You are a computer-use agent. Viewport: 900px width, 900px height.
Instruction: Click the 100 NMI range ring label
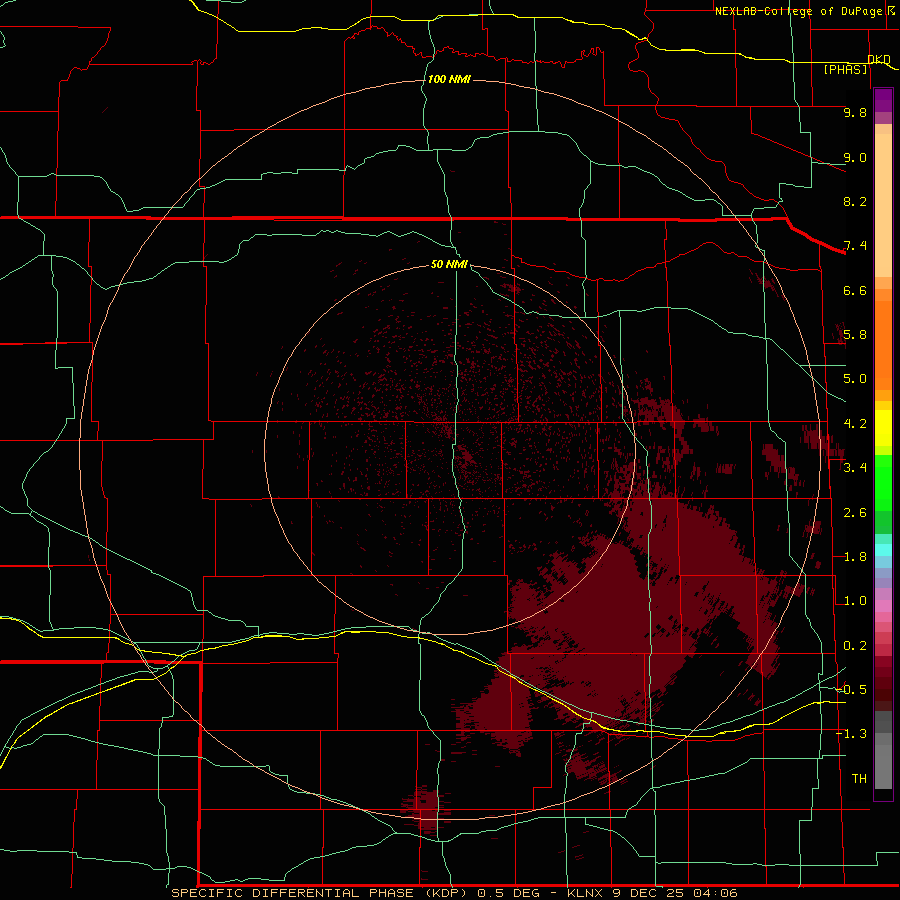[449, 79]
